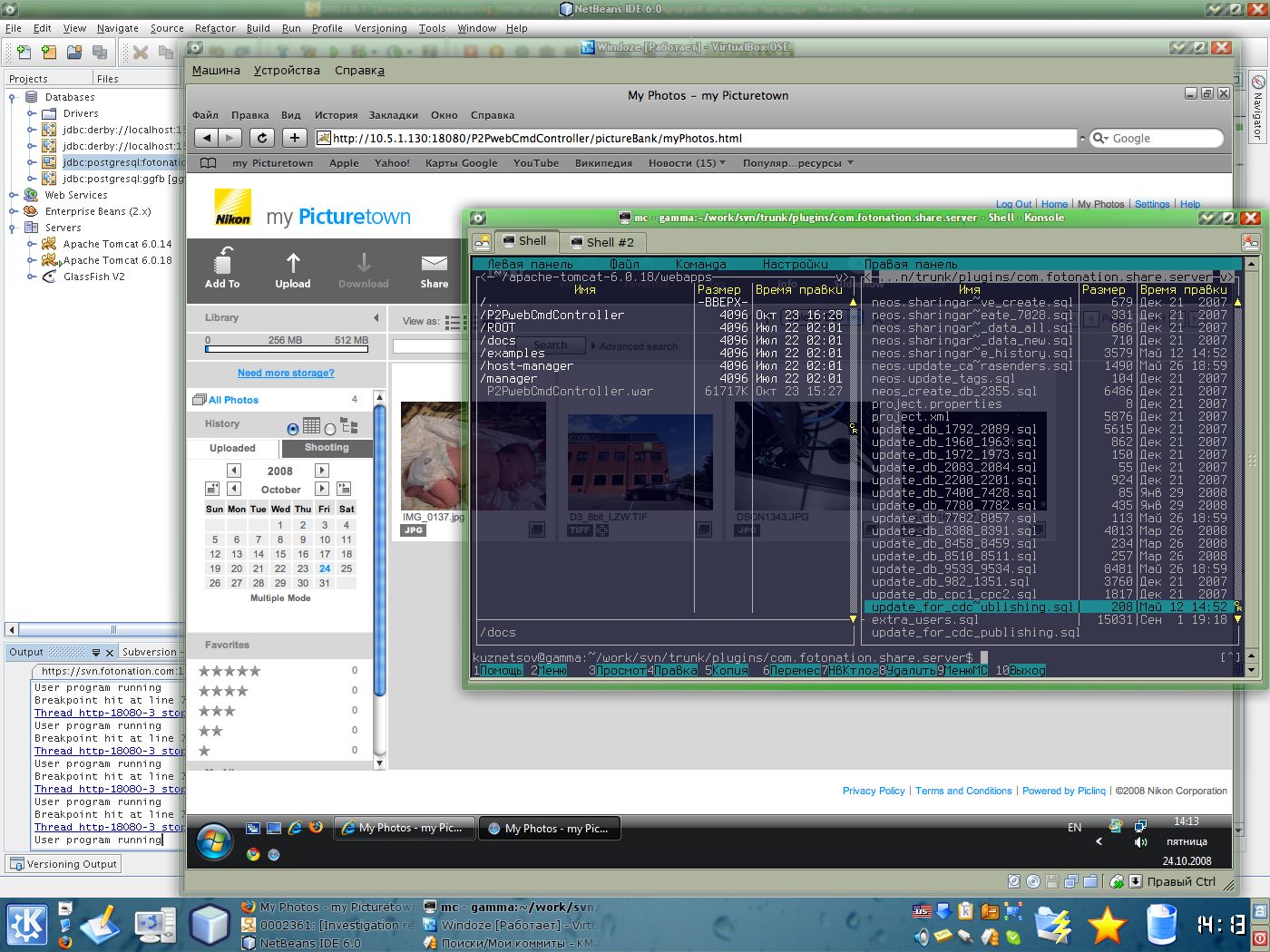Viewport: 1270px width, 952px height.
Task: Expand the Databases tree node
Action: point(13,97)
